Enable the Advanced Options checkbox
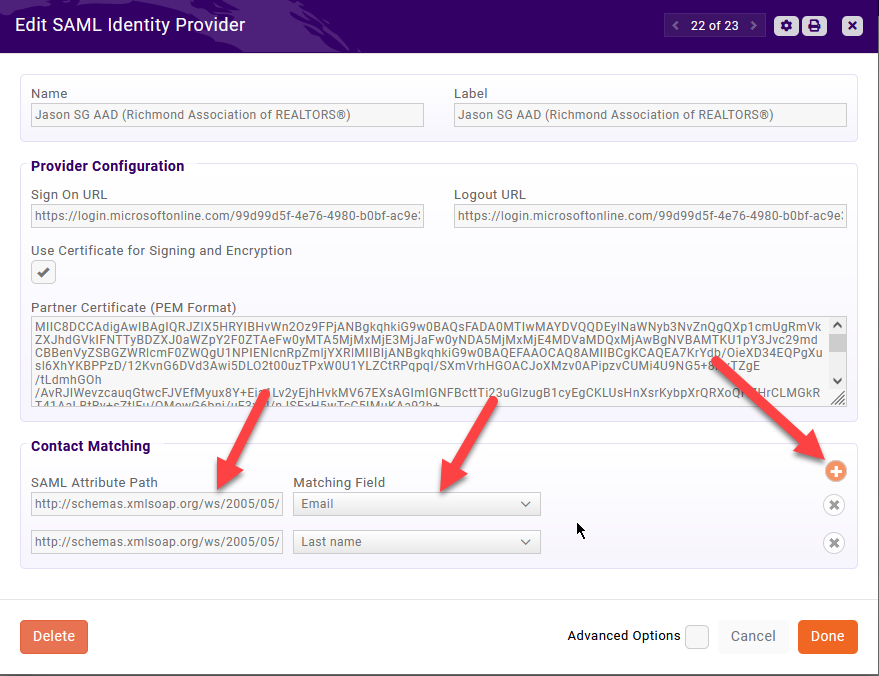 pyautogui.click(x=697, y=636)
